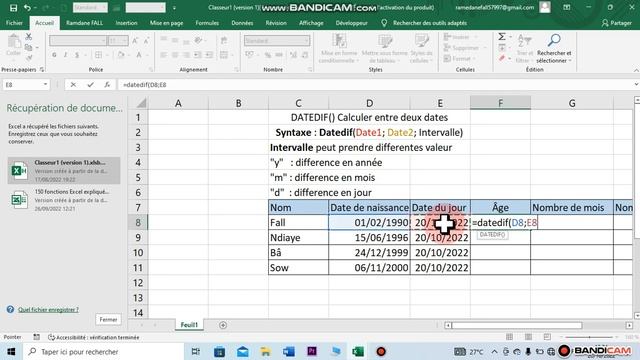Click the horizontal scrollbar right arrow

[629, 325]
